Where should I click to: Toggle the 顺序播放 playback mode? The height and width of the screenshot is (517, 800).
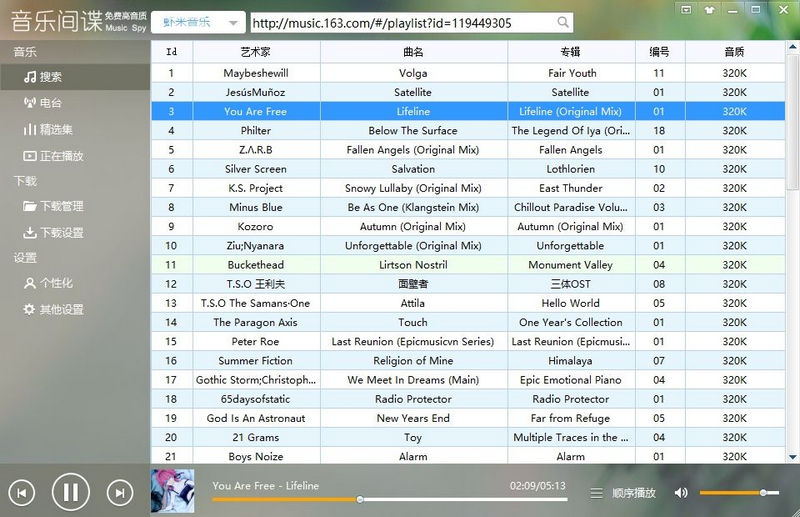tap(634, 493)
